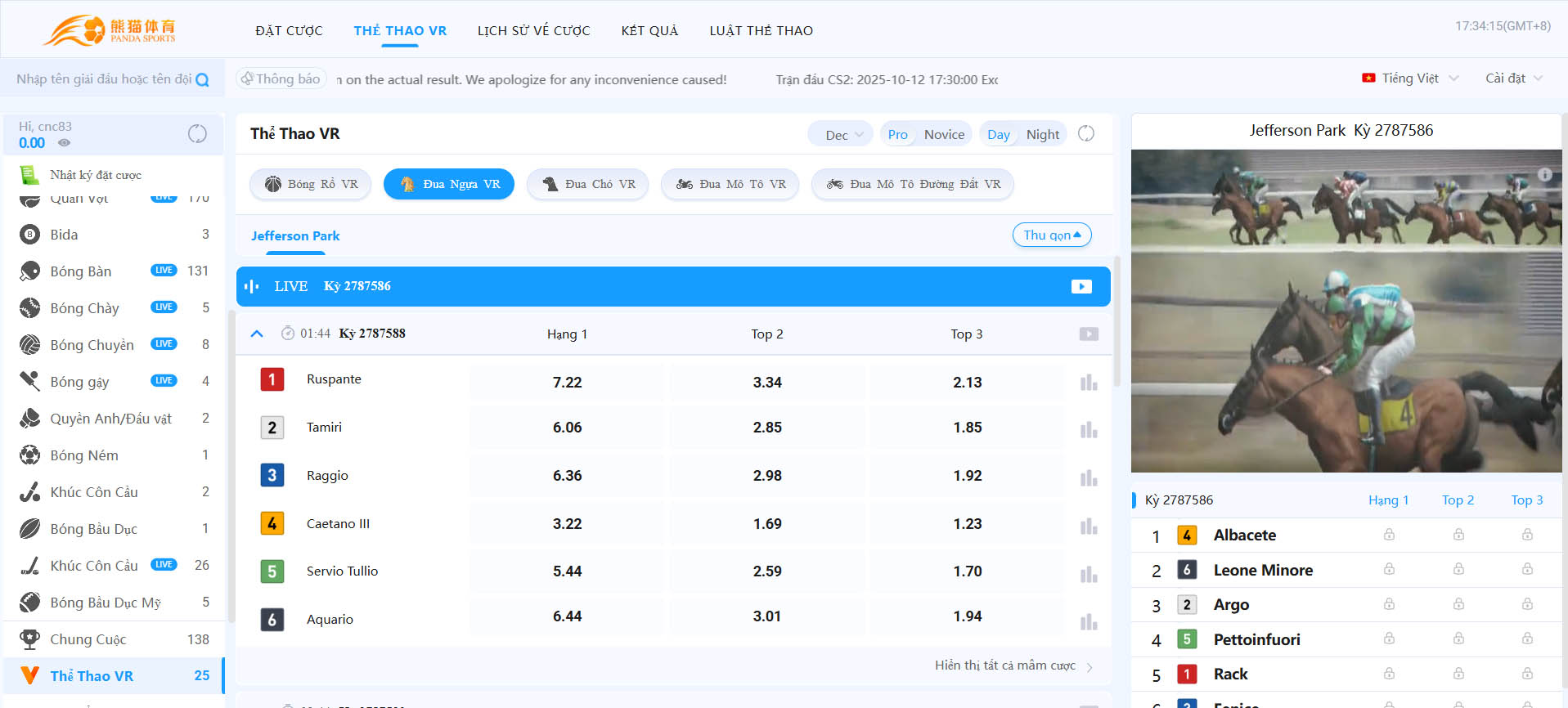Screen dimensions: 1568x708
Task: Play live video for Kỳ 2787586
Action: pyautogui.click(x=1081, y=287)
